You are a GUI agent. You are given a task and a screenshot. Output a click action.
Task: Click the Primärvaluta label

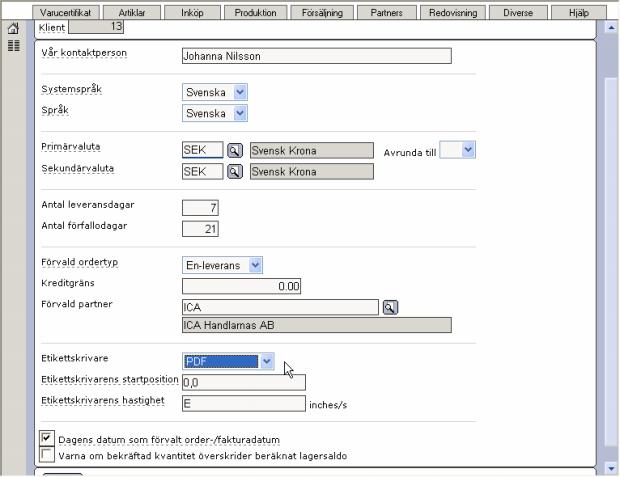pos(71,147)
